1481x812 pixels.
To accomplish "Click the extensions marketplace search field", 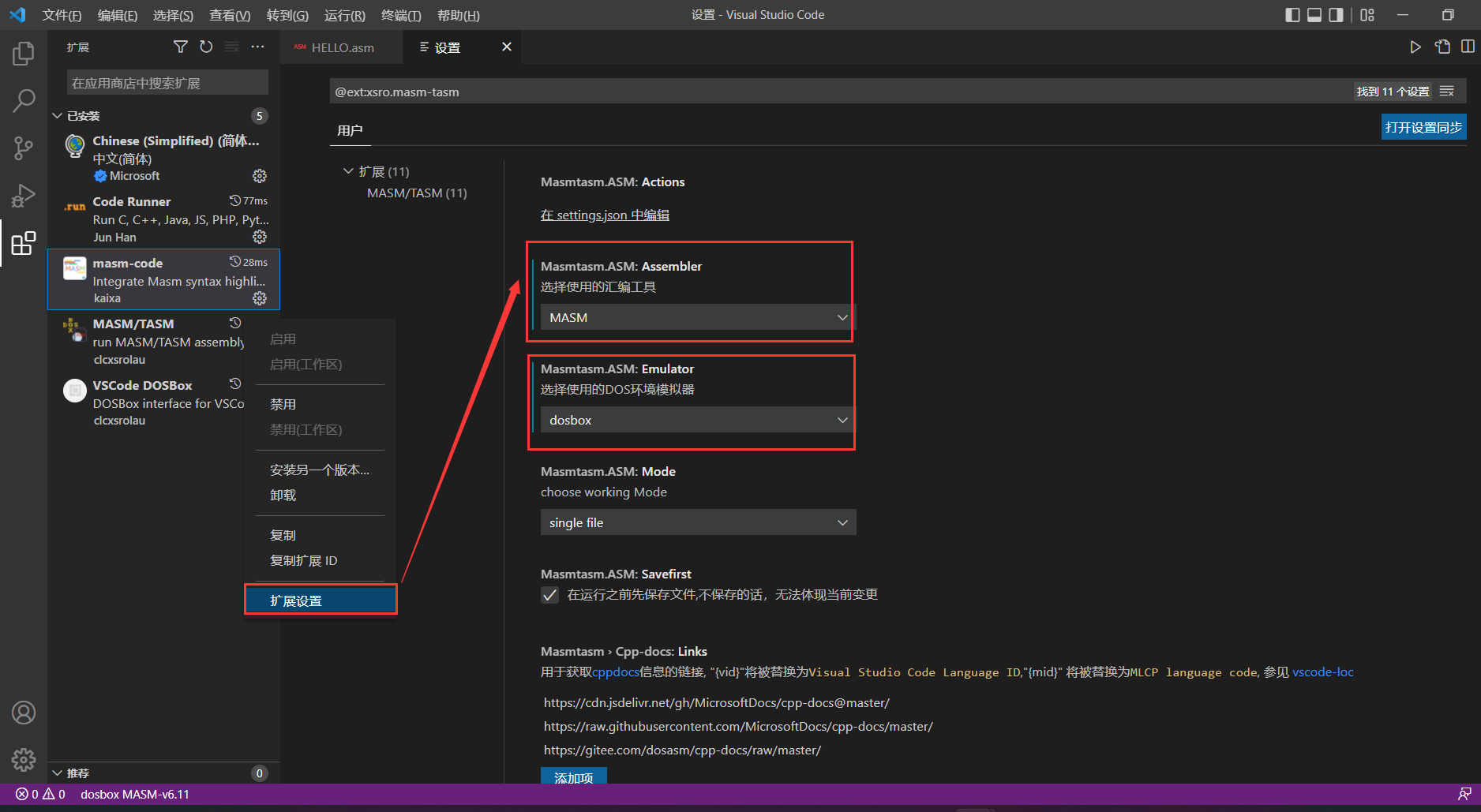I will click(x=167, y=83).
